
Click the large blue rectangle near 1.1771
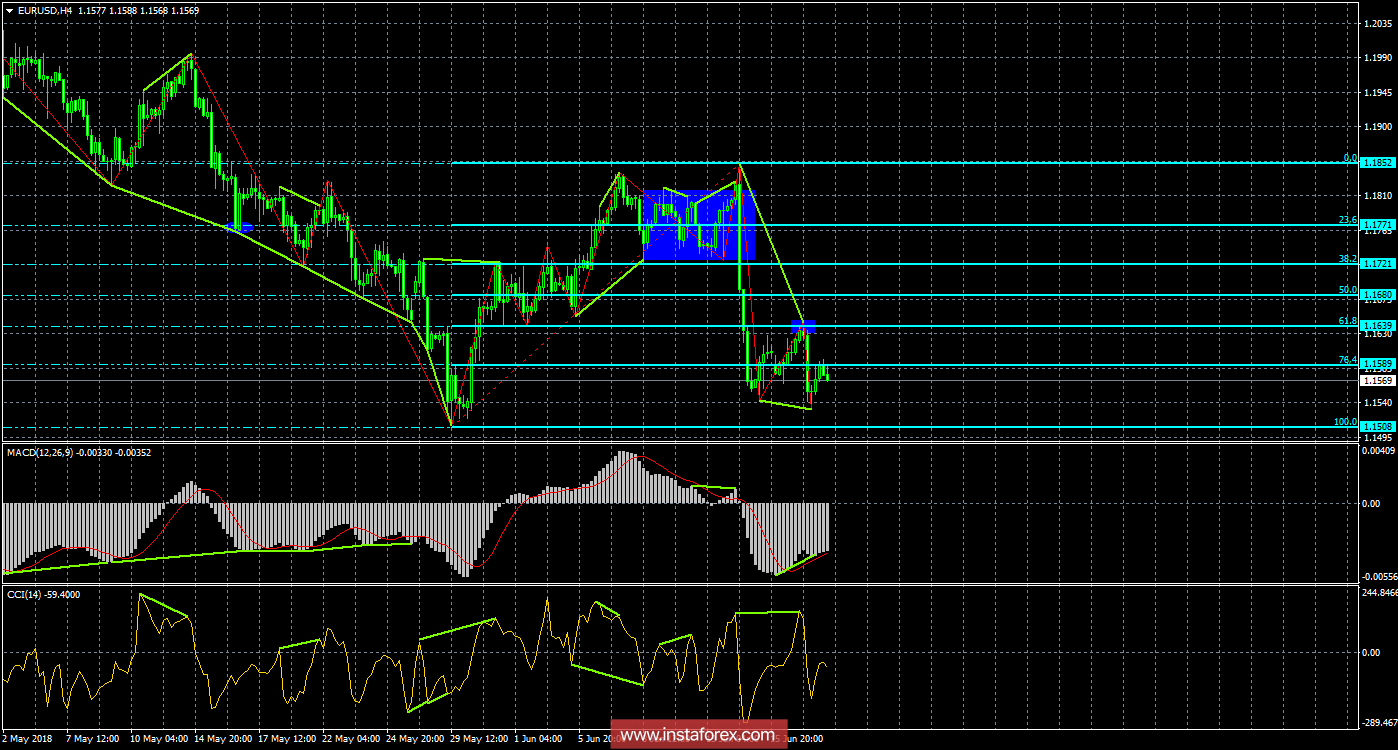pyautogui.click(x=698, y=225)
